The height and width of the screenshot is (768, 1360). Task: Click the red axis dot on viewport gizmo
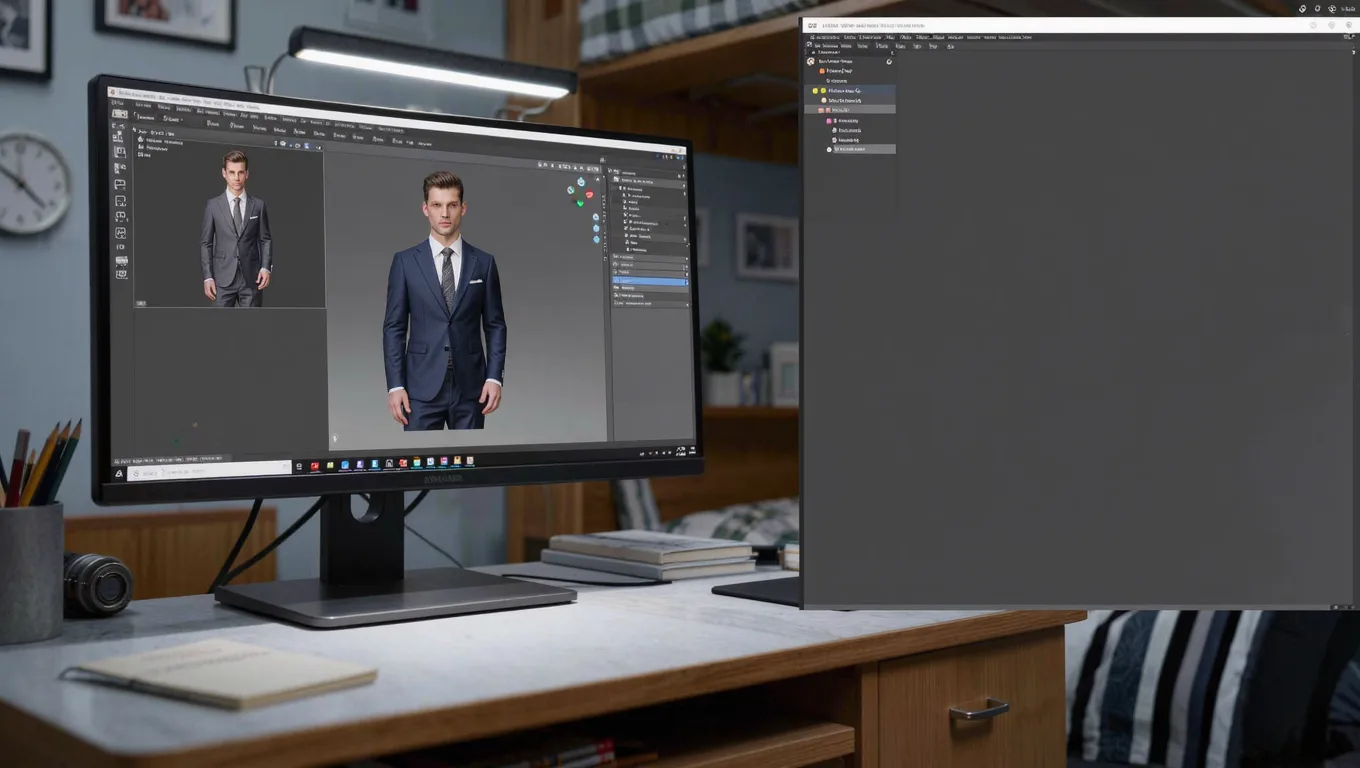coord(589,195)
